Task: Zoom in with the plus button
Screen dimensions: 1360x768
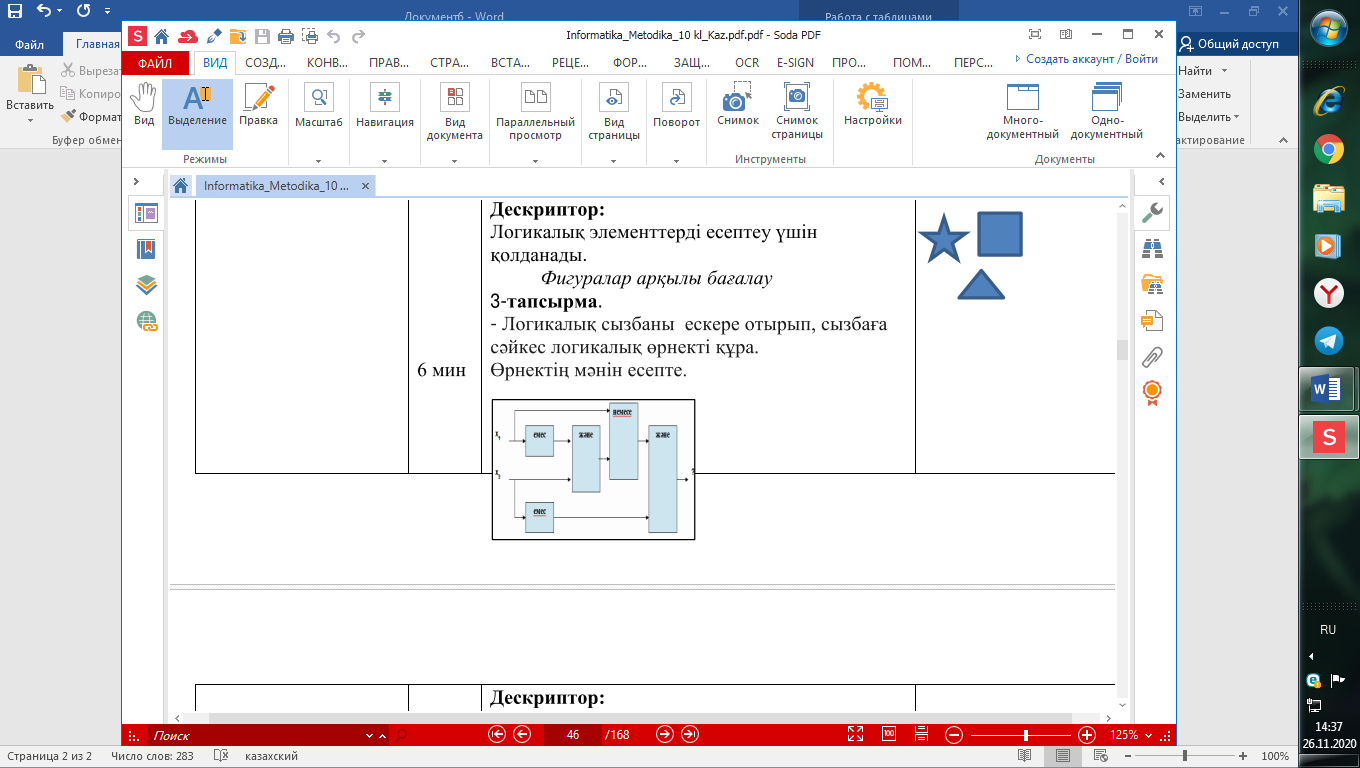Action: [x=1087, y=735]
